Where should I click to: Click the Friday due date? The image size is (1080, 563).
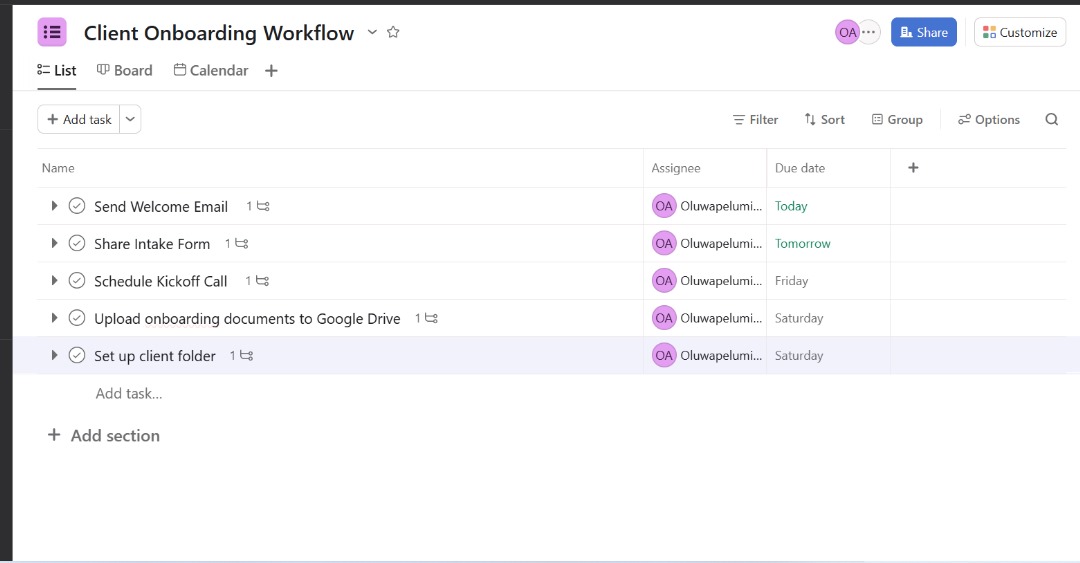click(791, 280)
